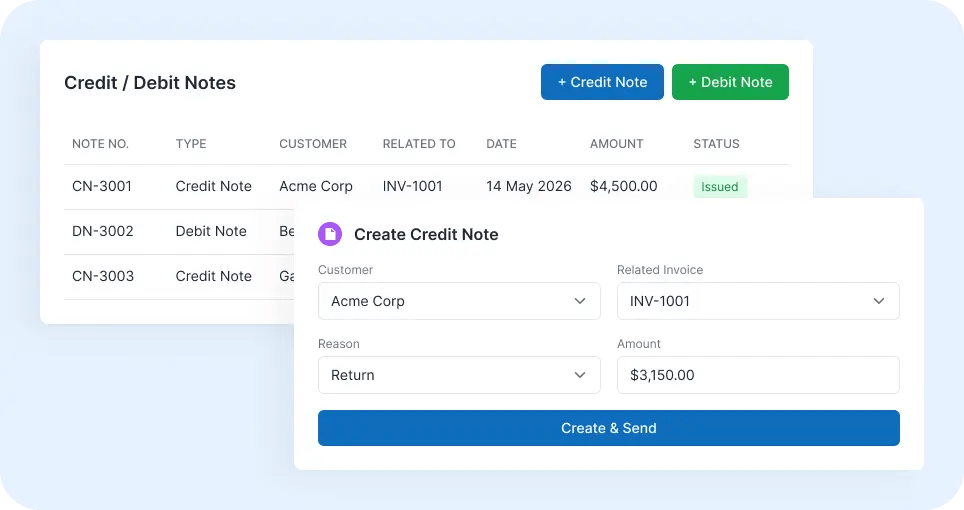Click the Issued status badge

tap(720, 187)
